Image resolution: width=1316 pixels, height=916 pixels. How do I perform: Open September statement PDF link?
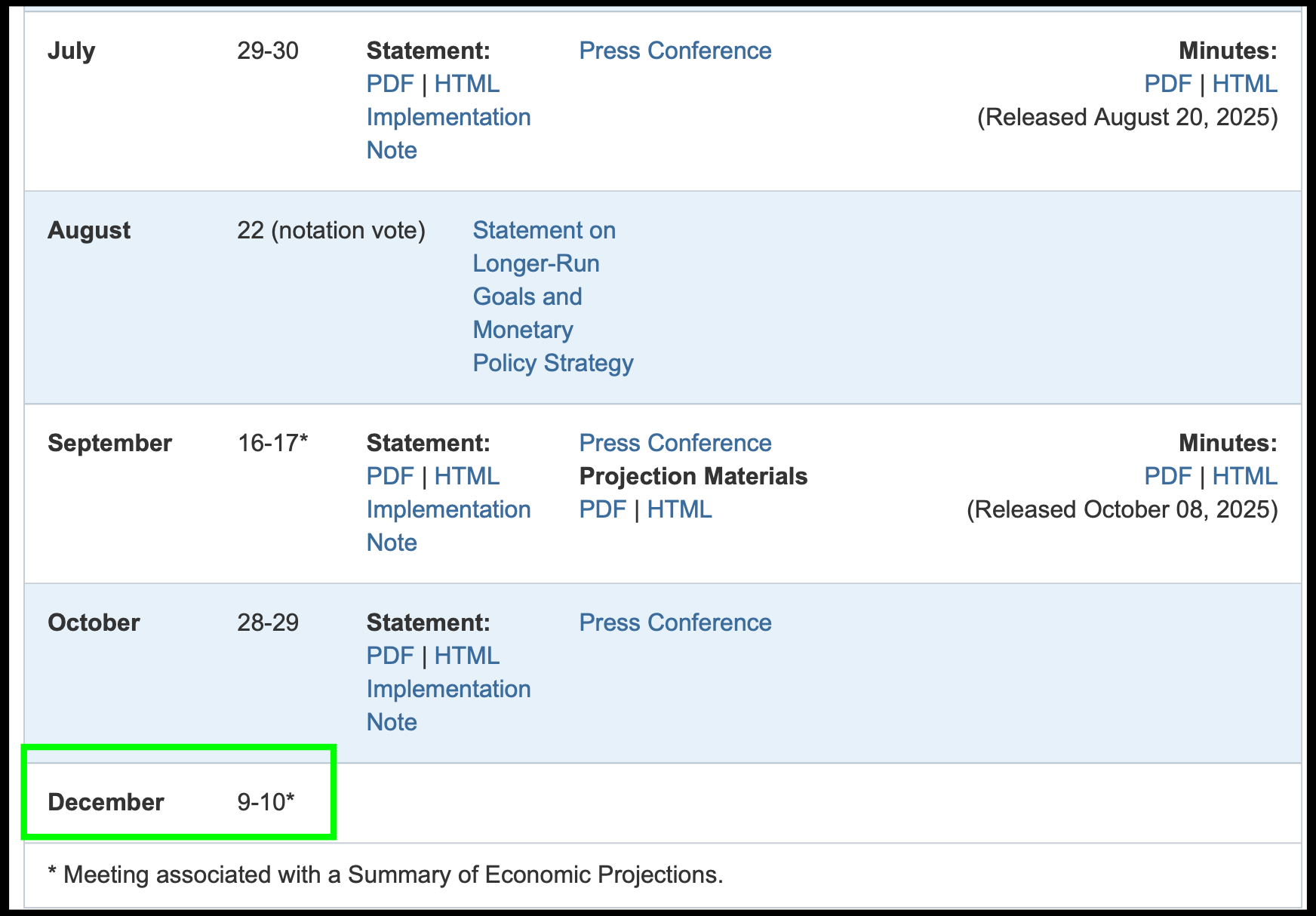coord(390,476)
